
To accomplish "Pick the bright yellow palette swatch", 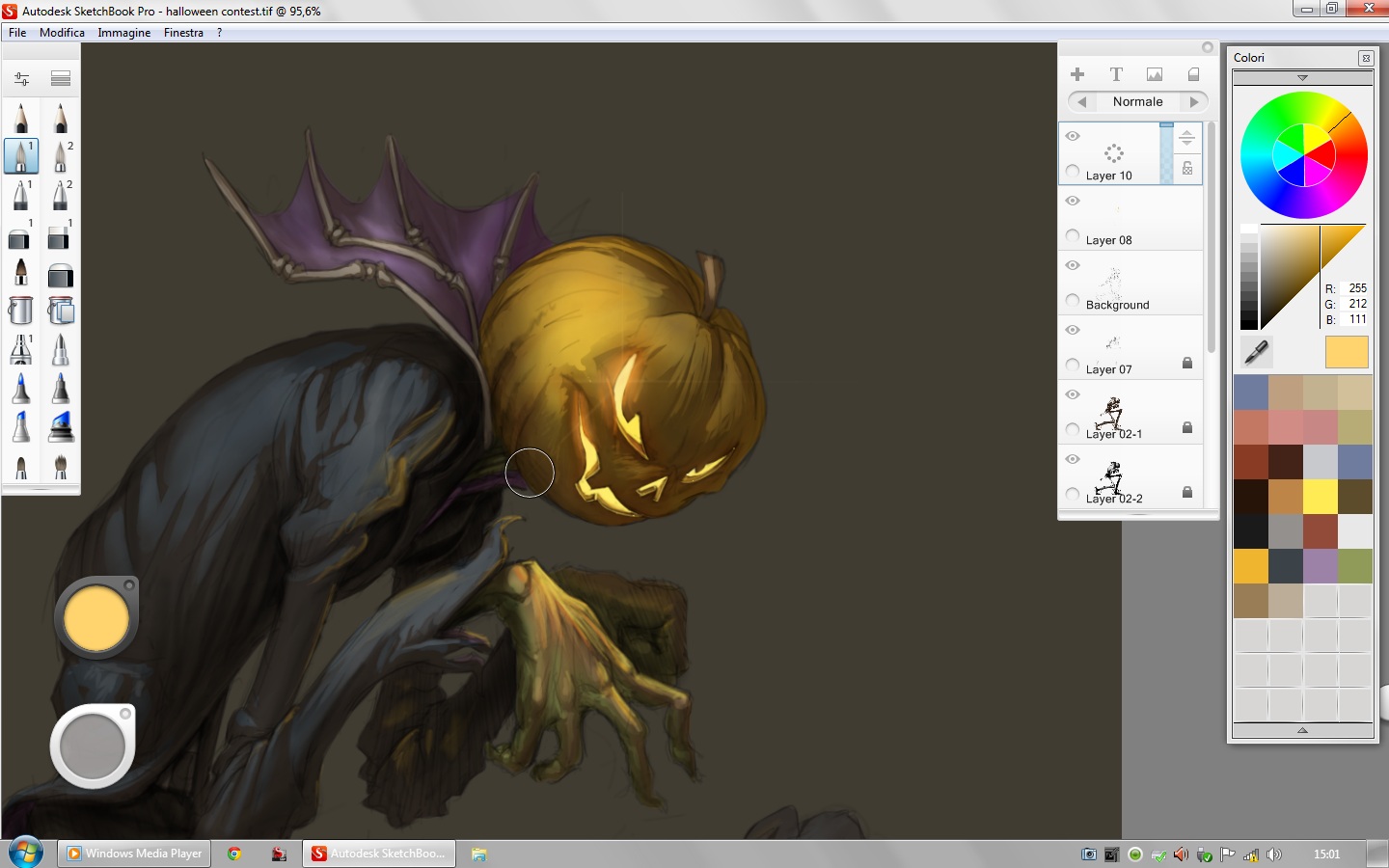I will (x=1320, y=497).
